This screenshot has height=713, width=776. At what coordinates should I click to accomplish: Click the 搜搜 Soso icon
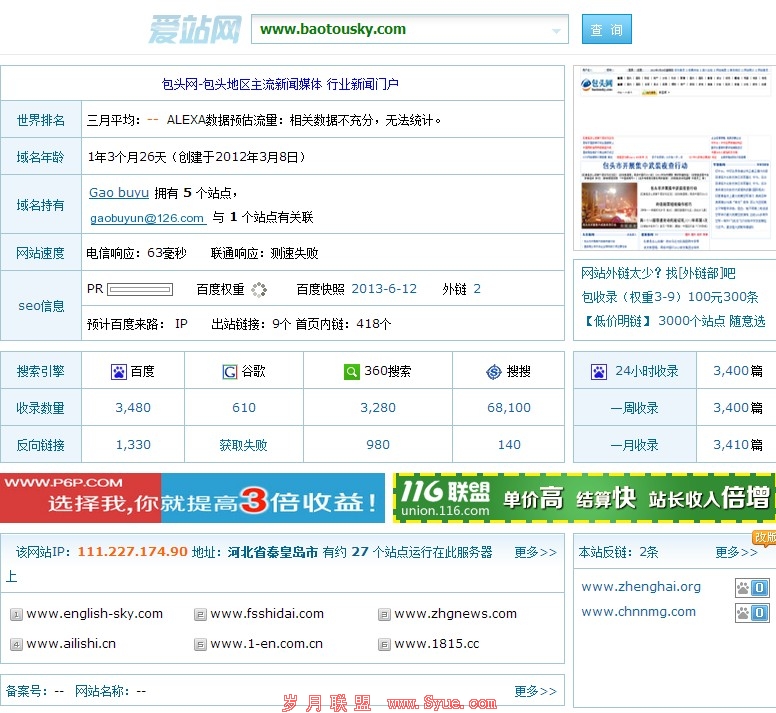[493, 372]
